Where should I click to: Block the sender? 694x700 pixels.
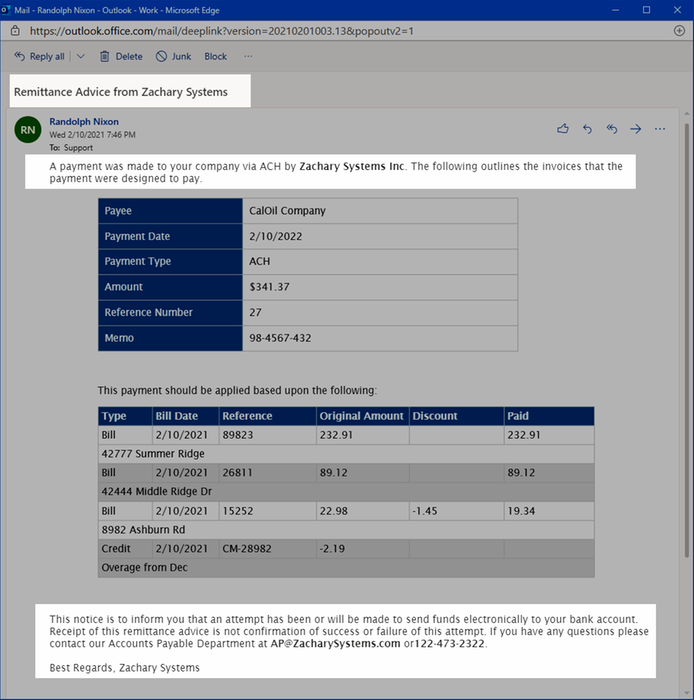216,56
